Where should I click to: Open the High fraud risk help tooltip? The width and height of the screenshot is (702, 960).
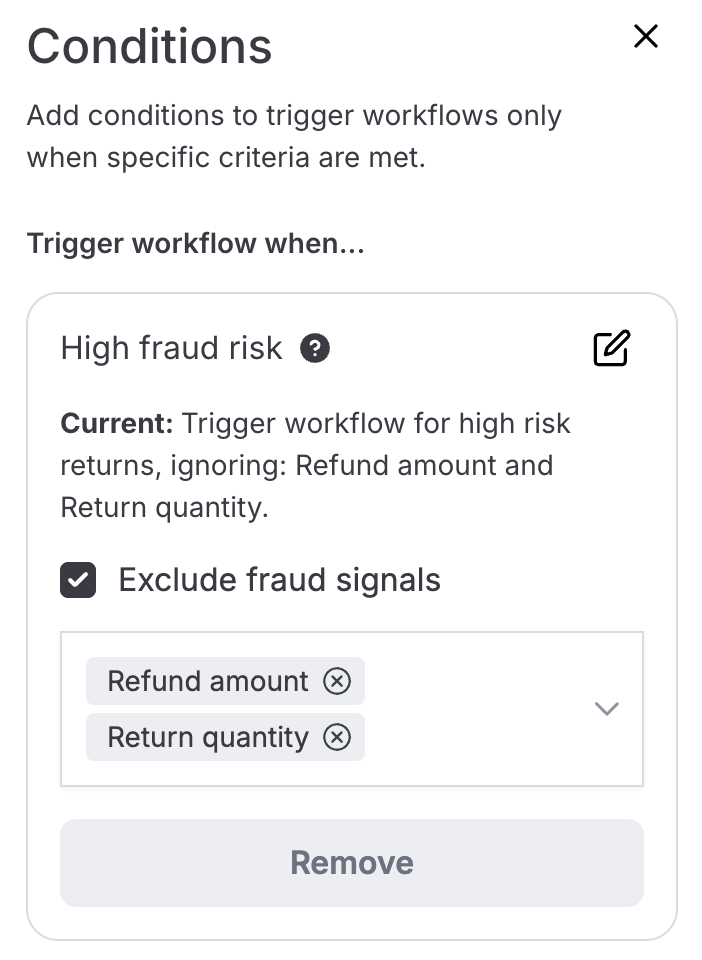click(315, 348)
